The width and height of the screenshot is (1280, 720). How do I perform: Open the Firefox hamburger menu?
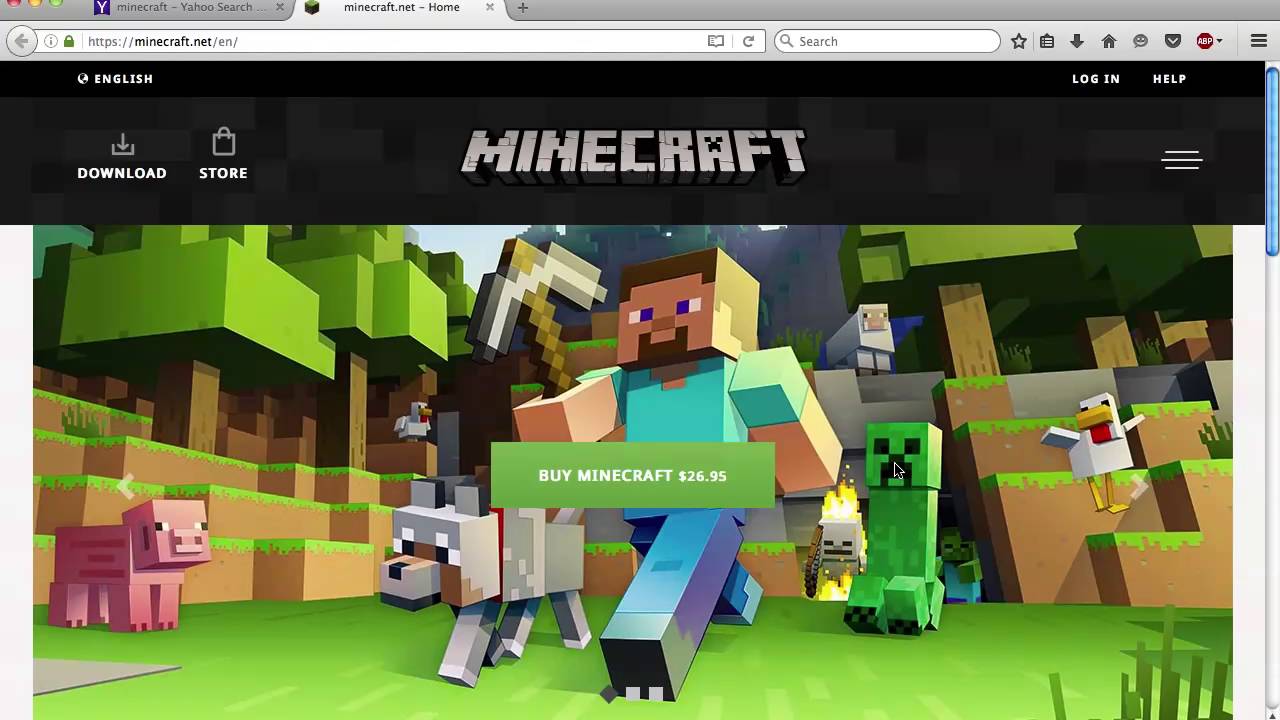point(1259,41)
